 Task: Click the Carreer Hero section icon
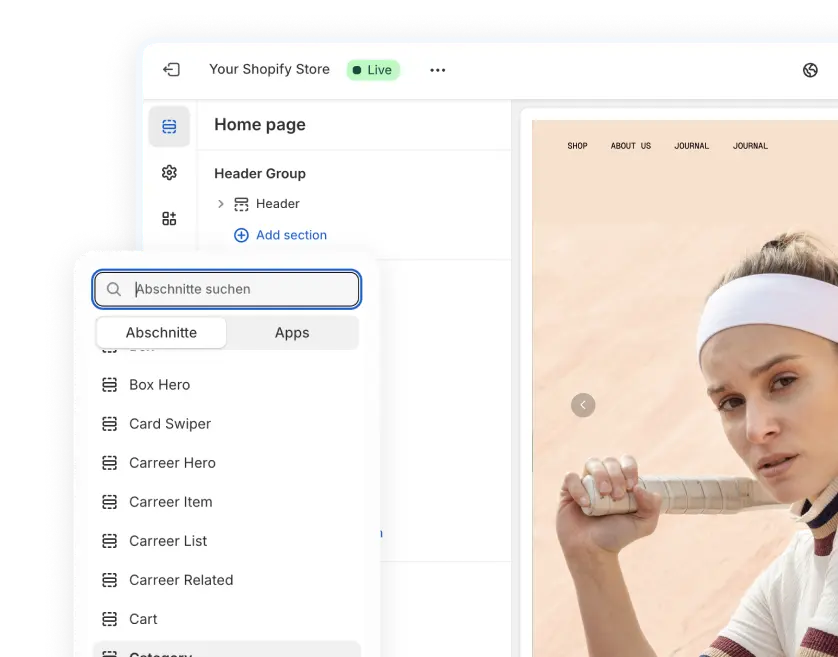[x=110, y=463]
